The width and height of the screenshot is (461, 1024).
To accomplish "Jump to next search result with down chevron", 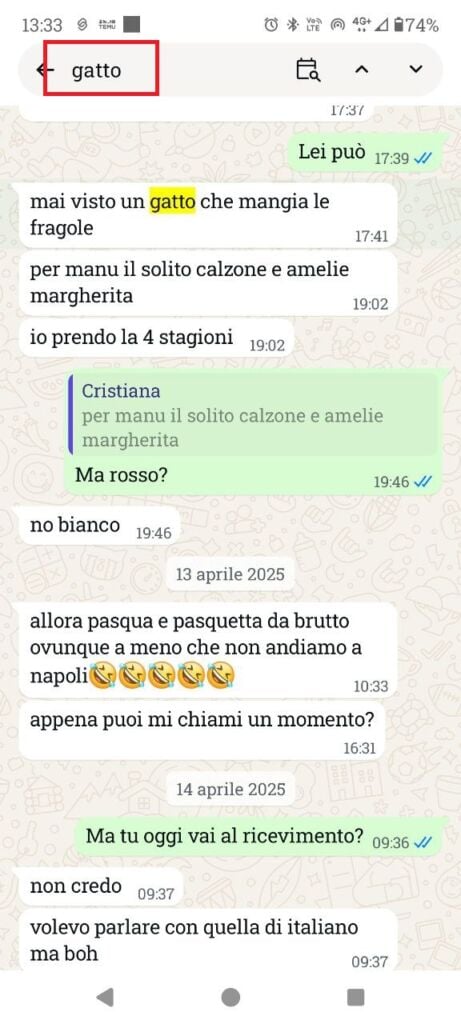I will click(416, 70).
